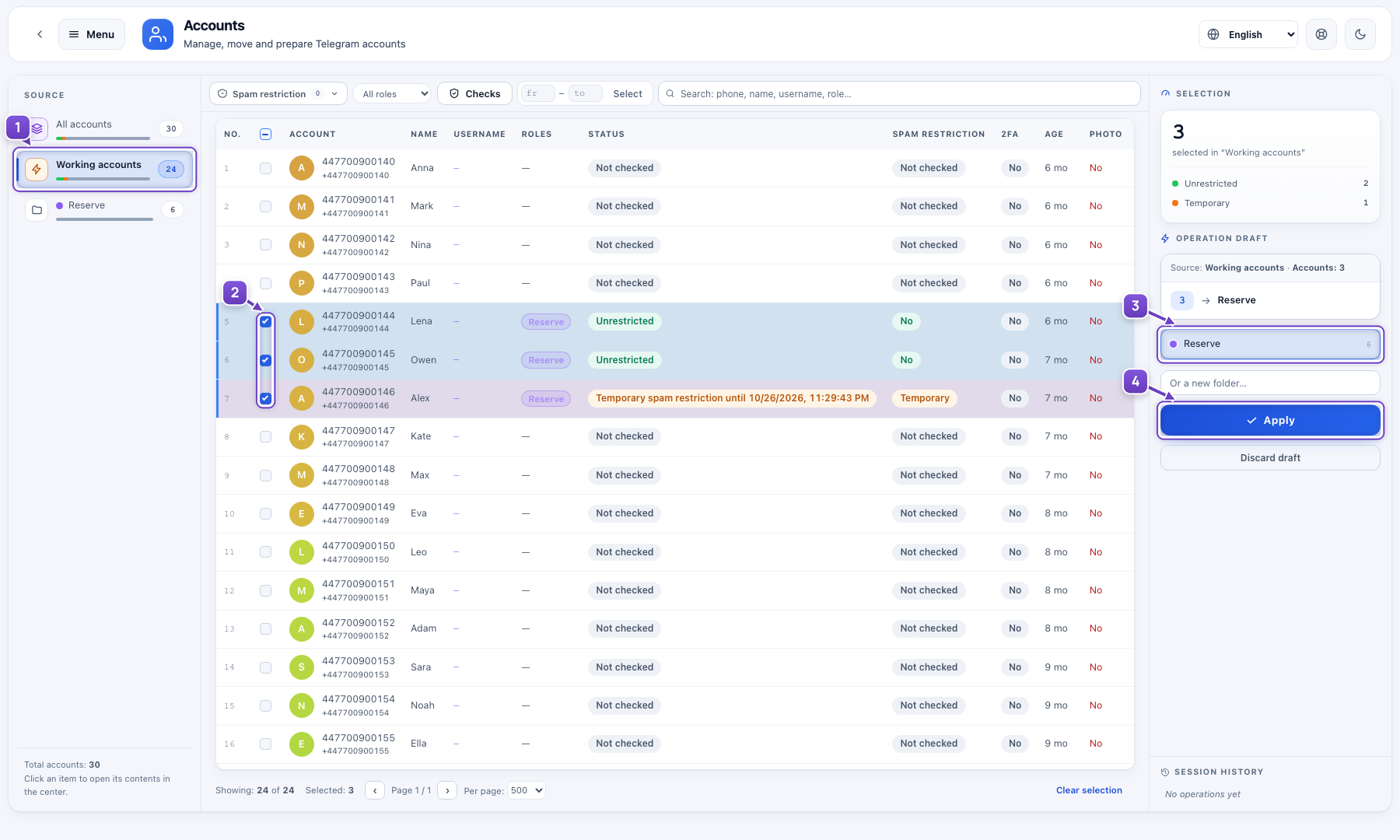Click avatar of Kate's account
This screenshot has width=1400, height=840.
[302, 436]
